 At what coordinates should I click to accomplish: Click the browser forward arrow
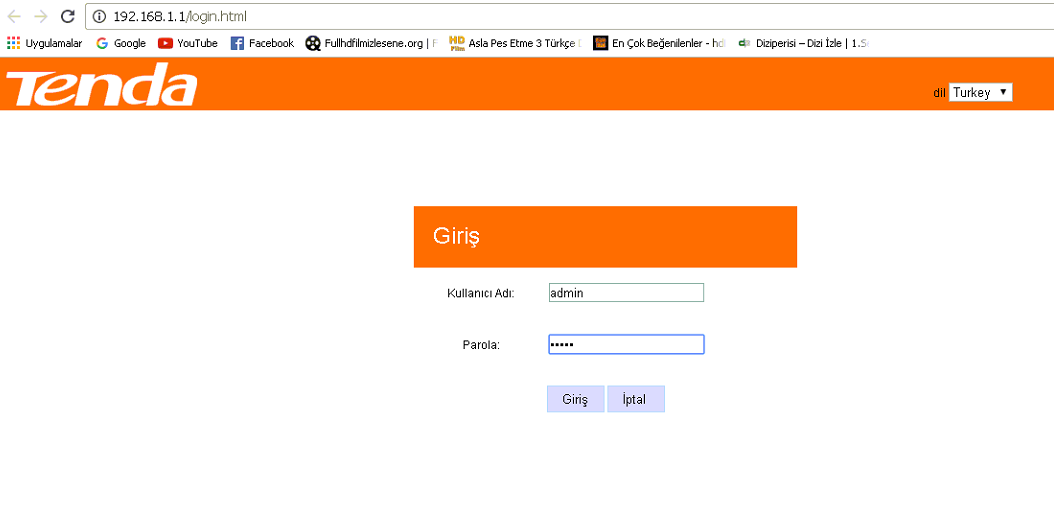(40, 16)
